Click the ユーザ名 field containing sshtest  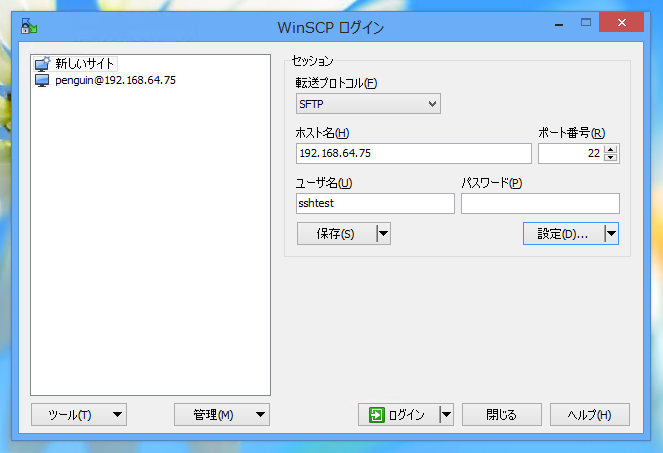375,203
